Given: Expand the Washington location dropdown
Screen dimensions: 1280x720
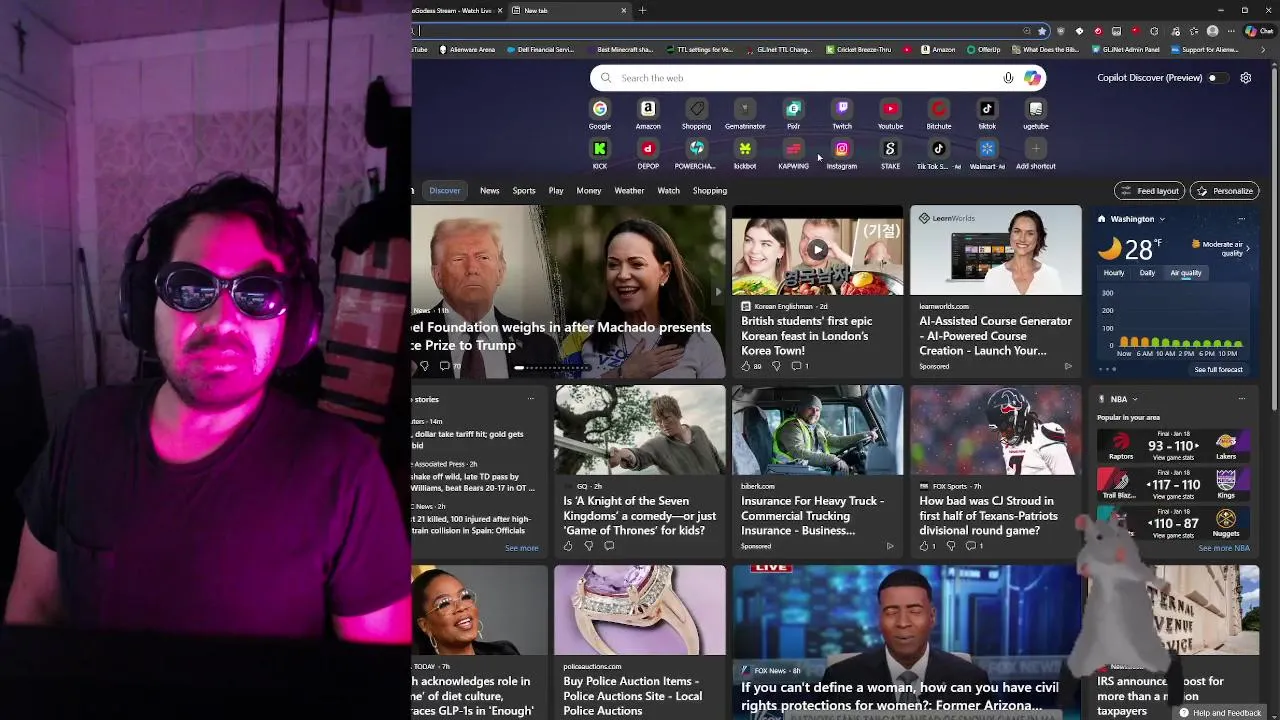Looking at the screenshot, I should [x=1162, y=219].
